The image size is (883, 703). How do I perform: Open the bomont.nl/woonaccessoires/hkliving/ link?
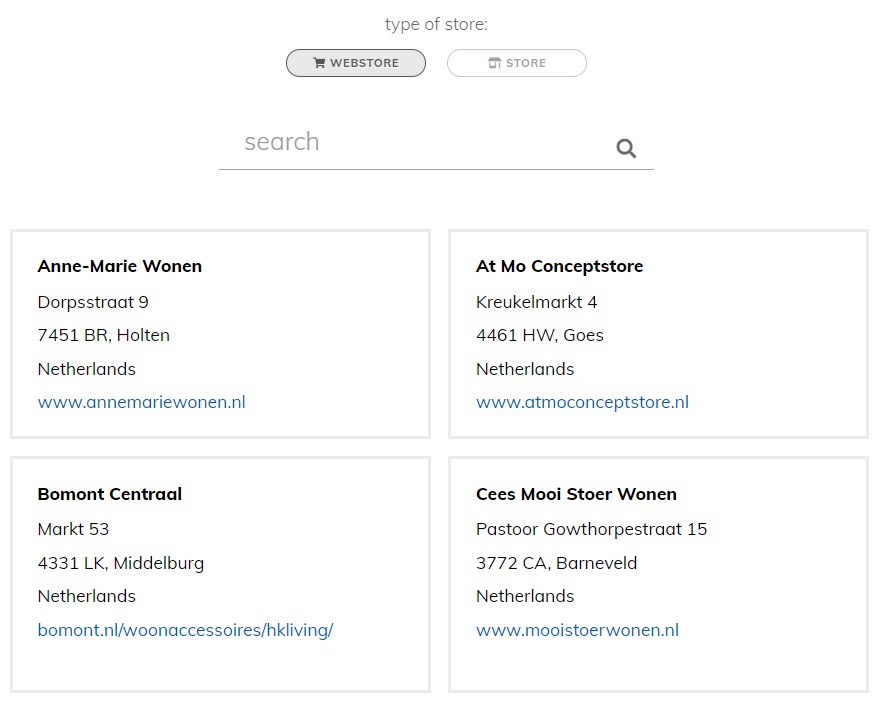point(185,630)
